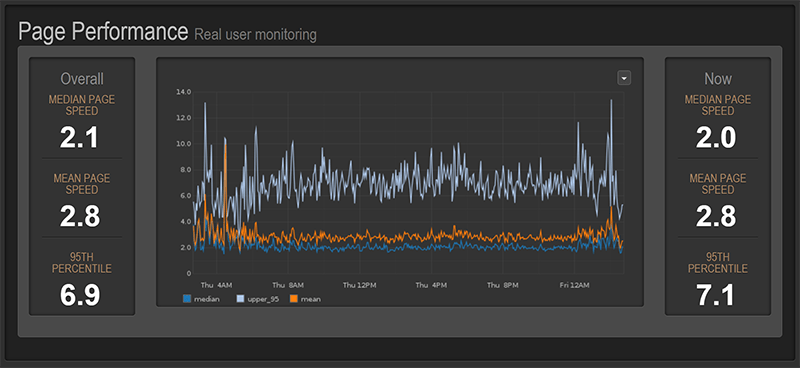This screenshot has height=368, width=800.
Task: Open the chart options dropdown arrow
Action: click(x=624, y=78)
